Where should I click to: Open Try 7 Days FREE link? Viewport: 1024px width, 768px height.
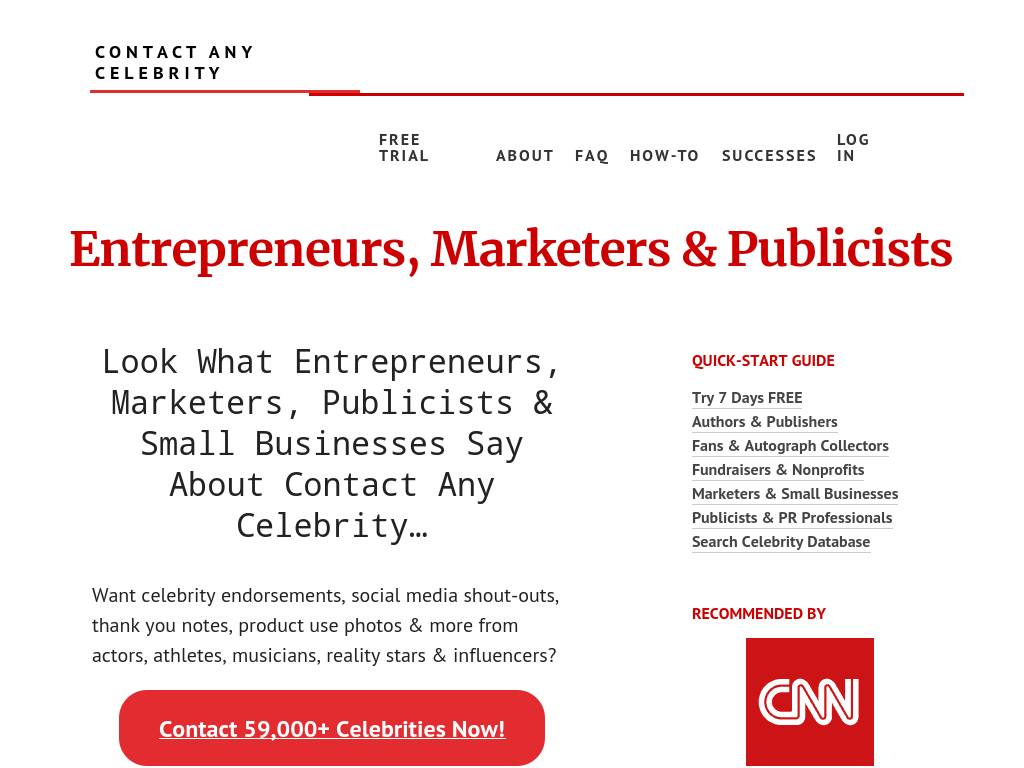(747, 398)
